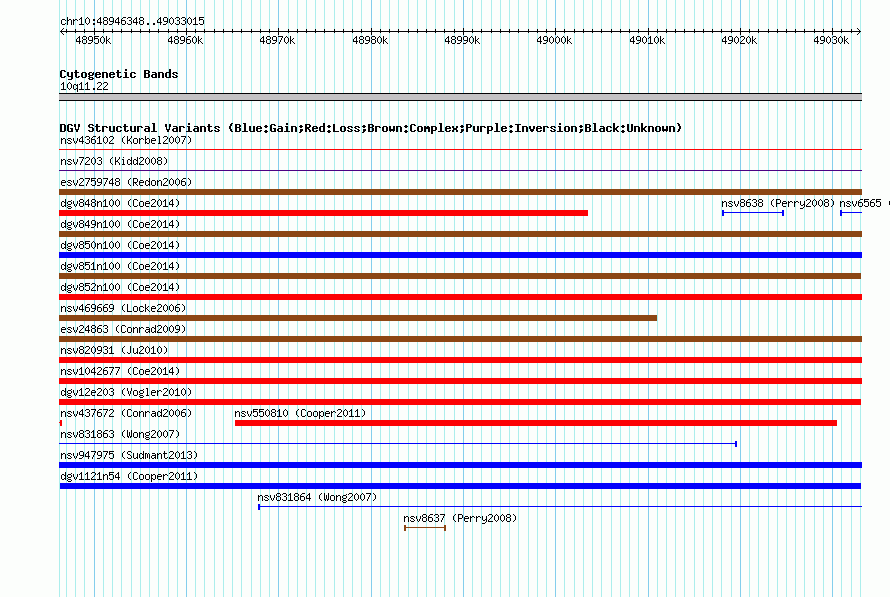Click the brown bar under esv2759748
This screenshot has height=597, width=890.
(x=460, y=192)
